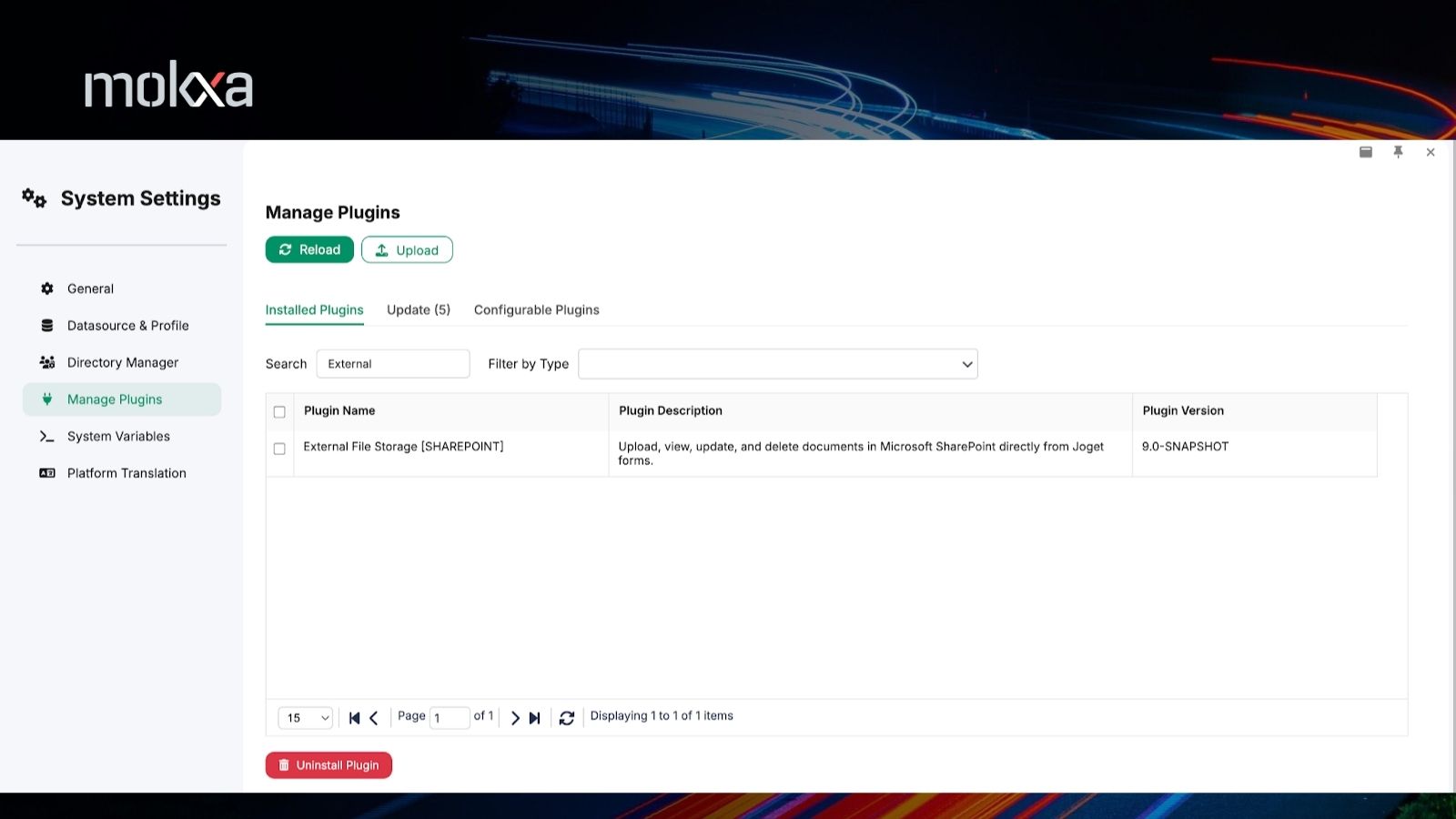The image size is (1456, 819).
Task: Click the Moxa logo in the header
Action: click(x=168, y=86)
